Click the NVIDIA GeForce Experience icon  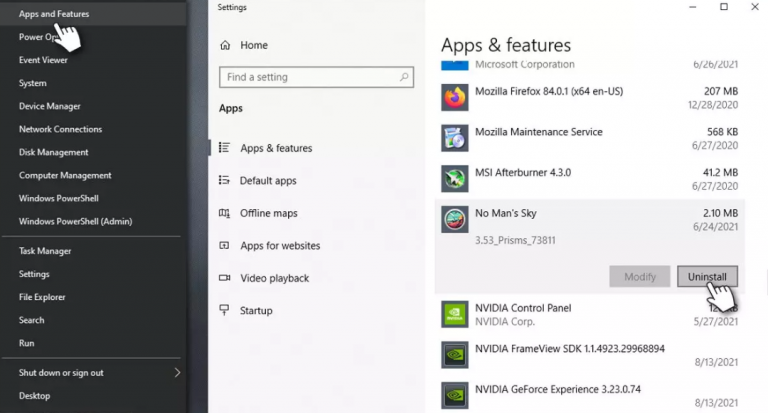(455, 395)
